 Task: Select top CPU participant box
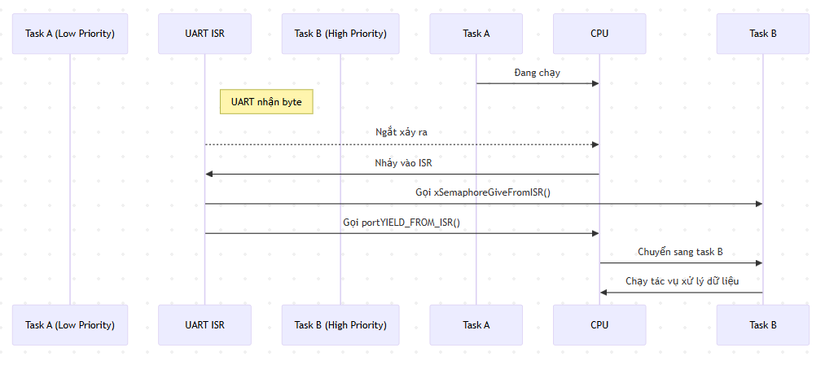[x=599, y=34]
